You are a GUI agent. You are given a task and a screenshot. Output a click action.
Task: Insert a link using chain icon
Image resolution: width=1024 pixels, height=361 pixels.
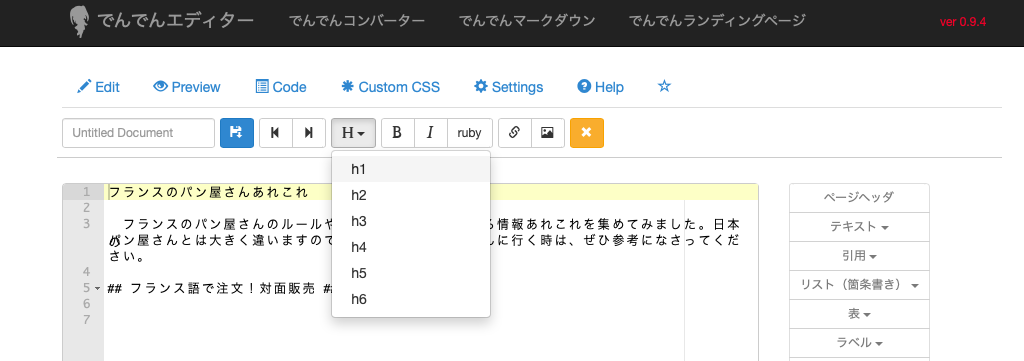coord(515,133)
